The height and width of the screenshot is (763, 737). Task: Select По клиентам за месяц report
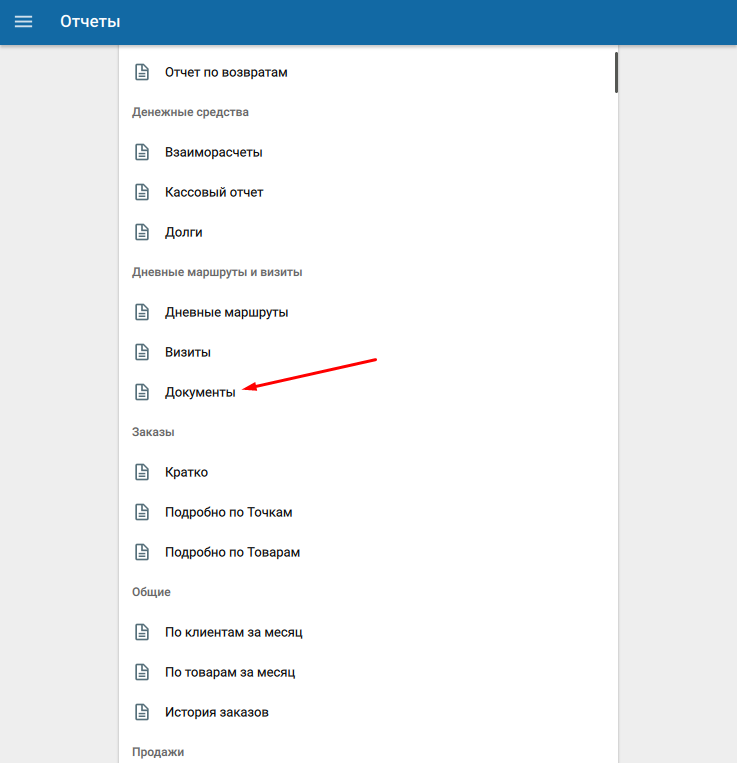[233, 632]
